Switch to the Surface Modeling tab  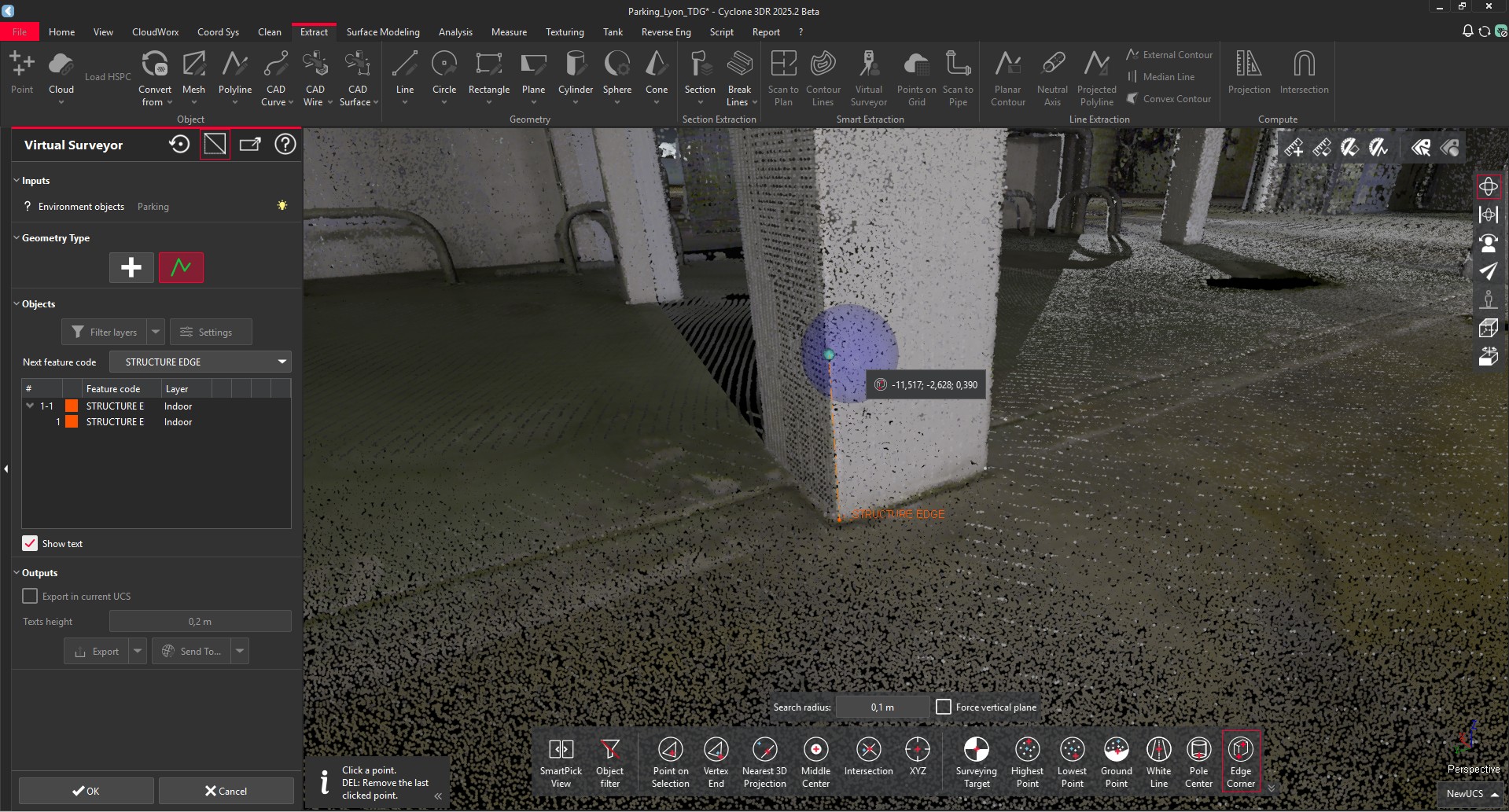(x=383, y=31)
